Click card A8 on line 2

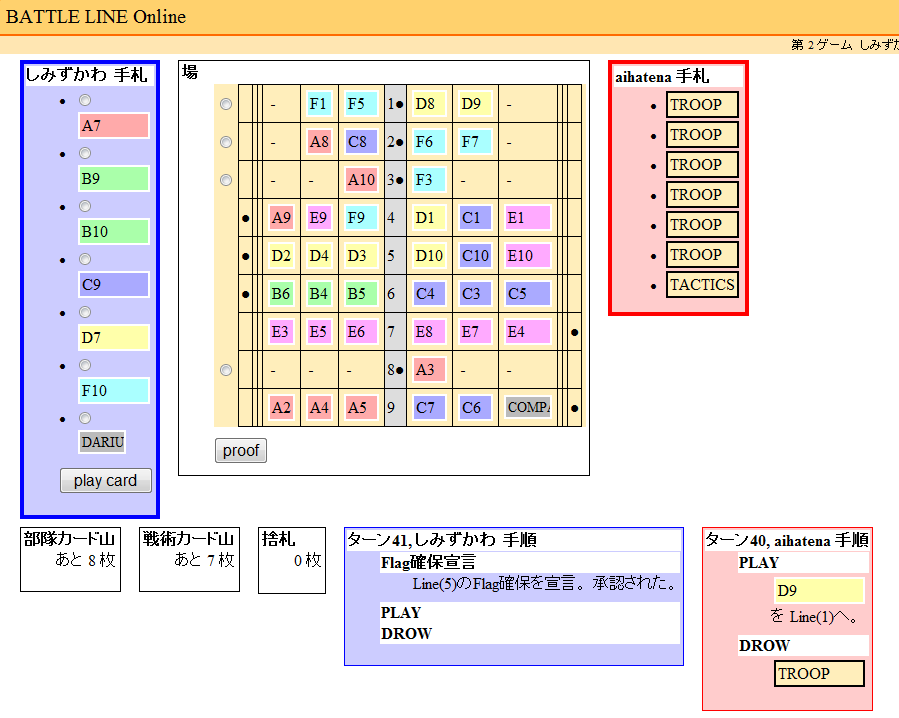click(319, 142)
